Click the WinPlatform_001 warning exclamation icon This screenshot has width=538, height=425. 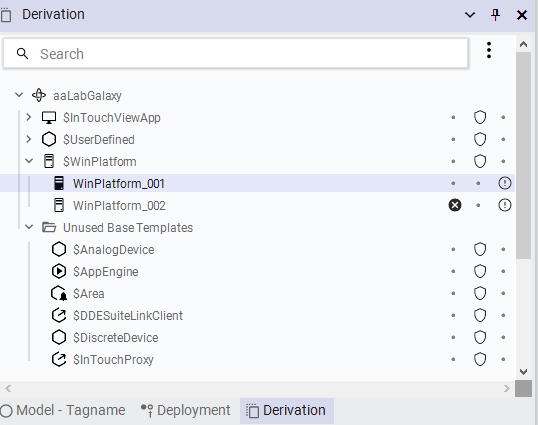tap(504, 183)
